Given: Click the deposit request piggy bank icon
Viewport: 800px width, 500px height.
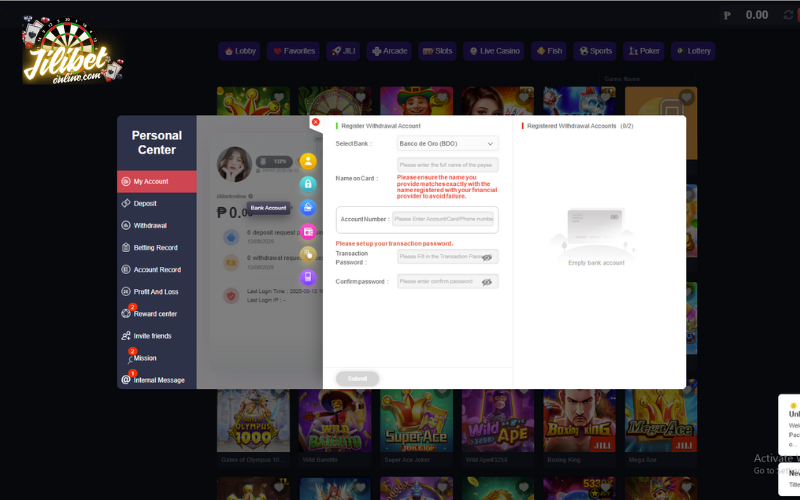Looking at the screenshot, I should (x=231, y=237).
